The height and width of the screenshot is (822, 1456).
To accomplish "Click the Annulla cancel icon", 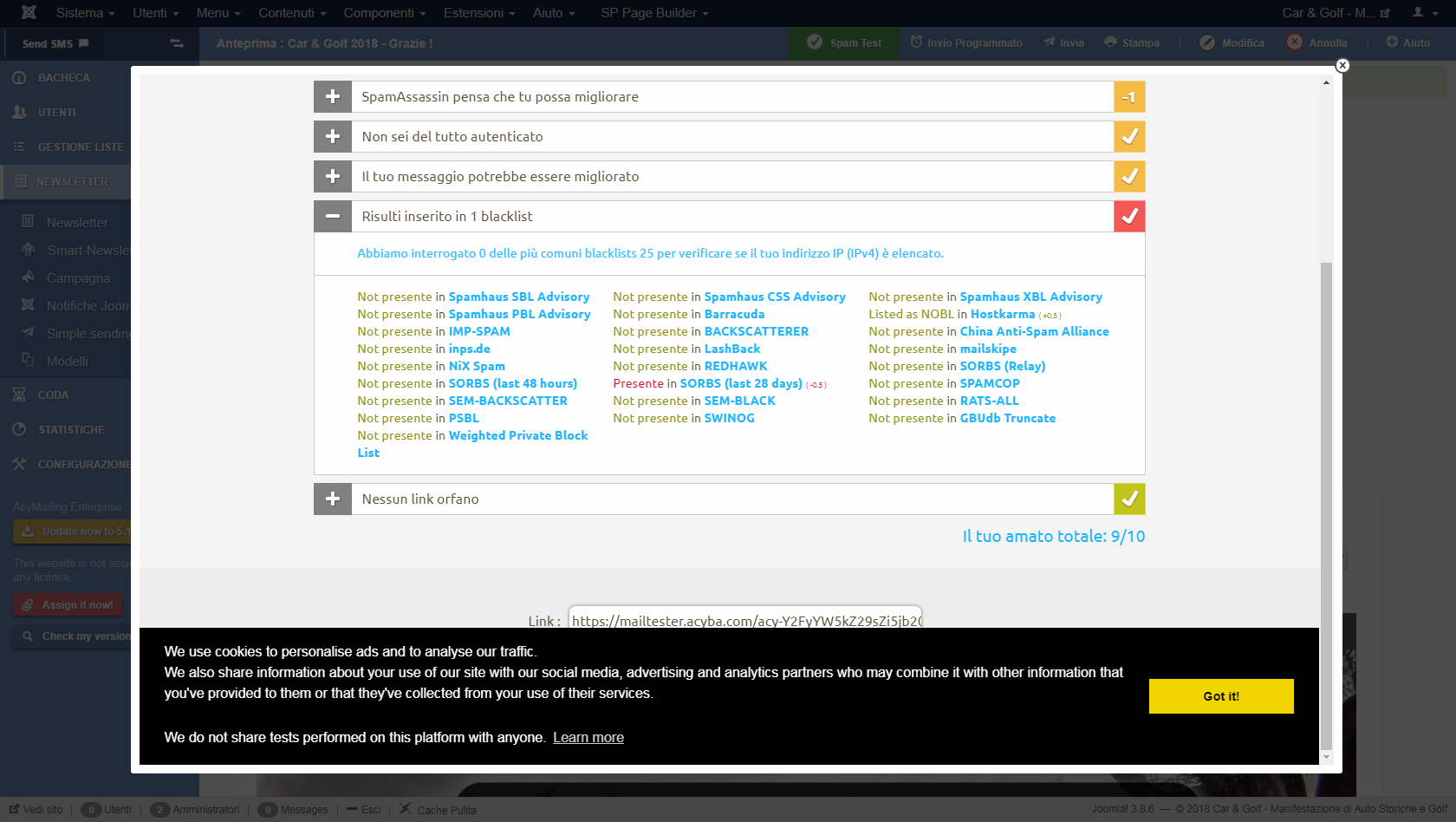I will pos(1295,42).
